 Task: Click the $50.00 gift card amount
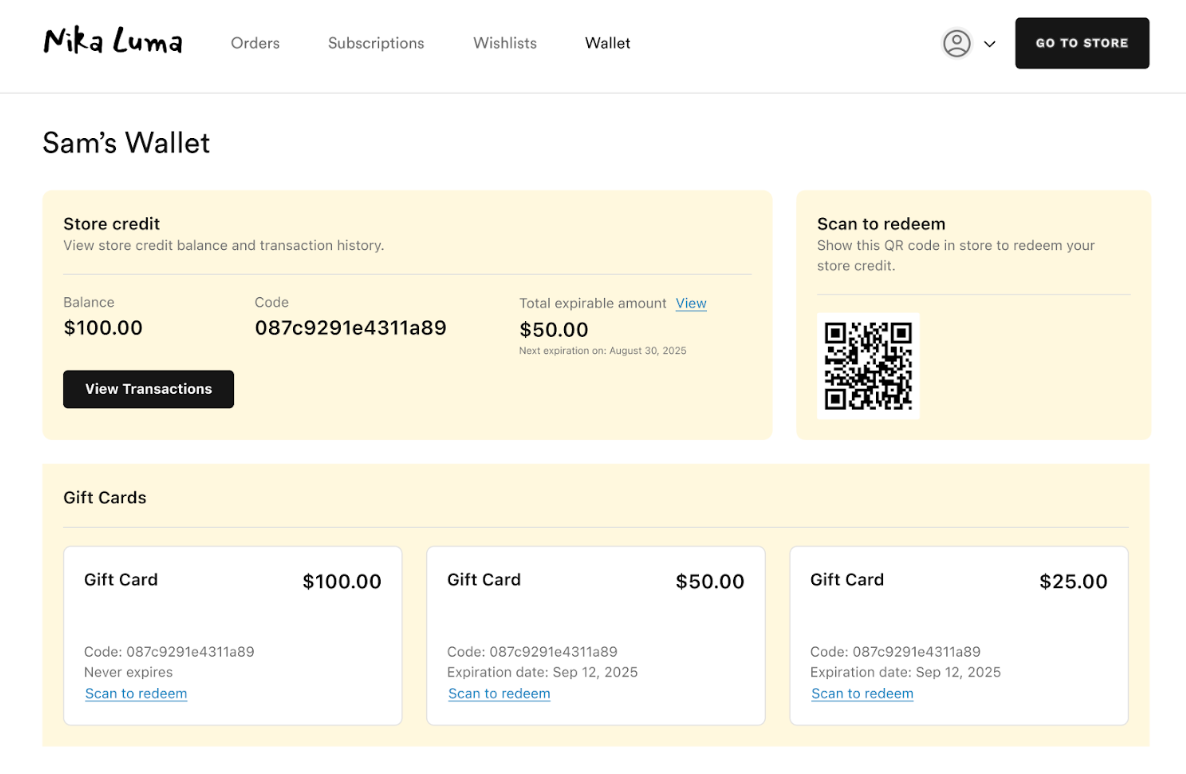(x=710, y=581)
